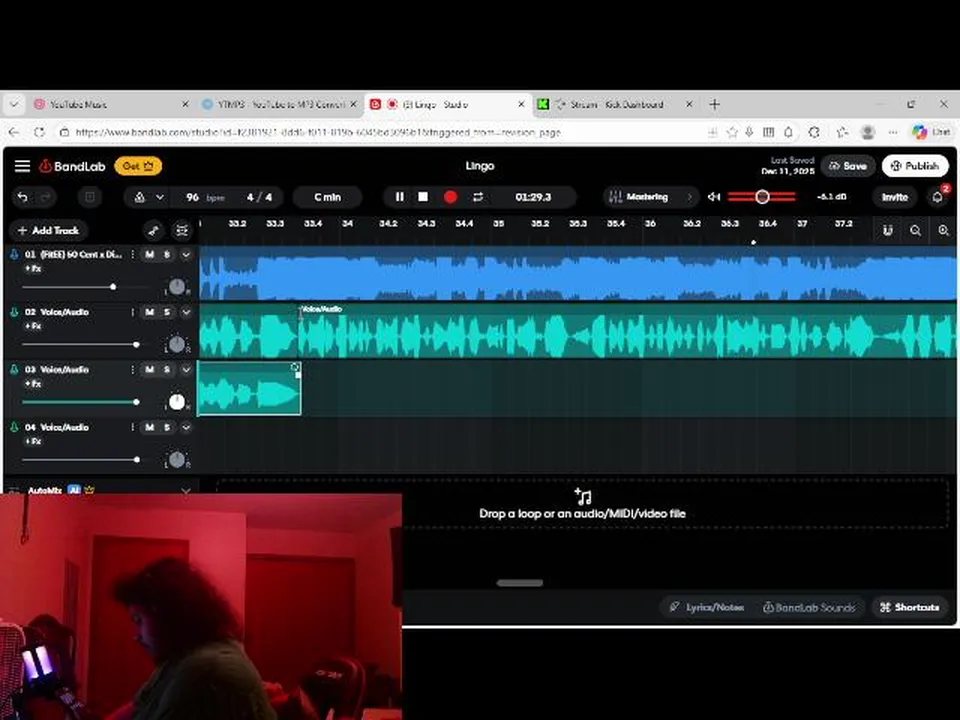Viewport: 960px width, 720px height.
Task: Add Fx to track 01
Action: [x=33, y=269]
